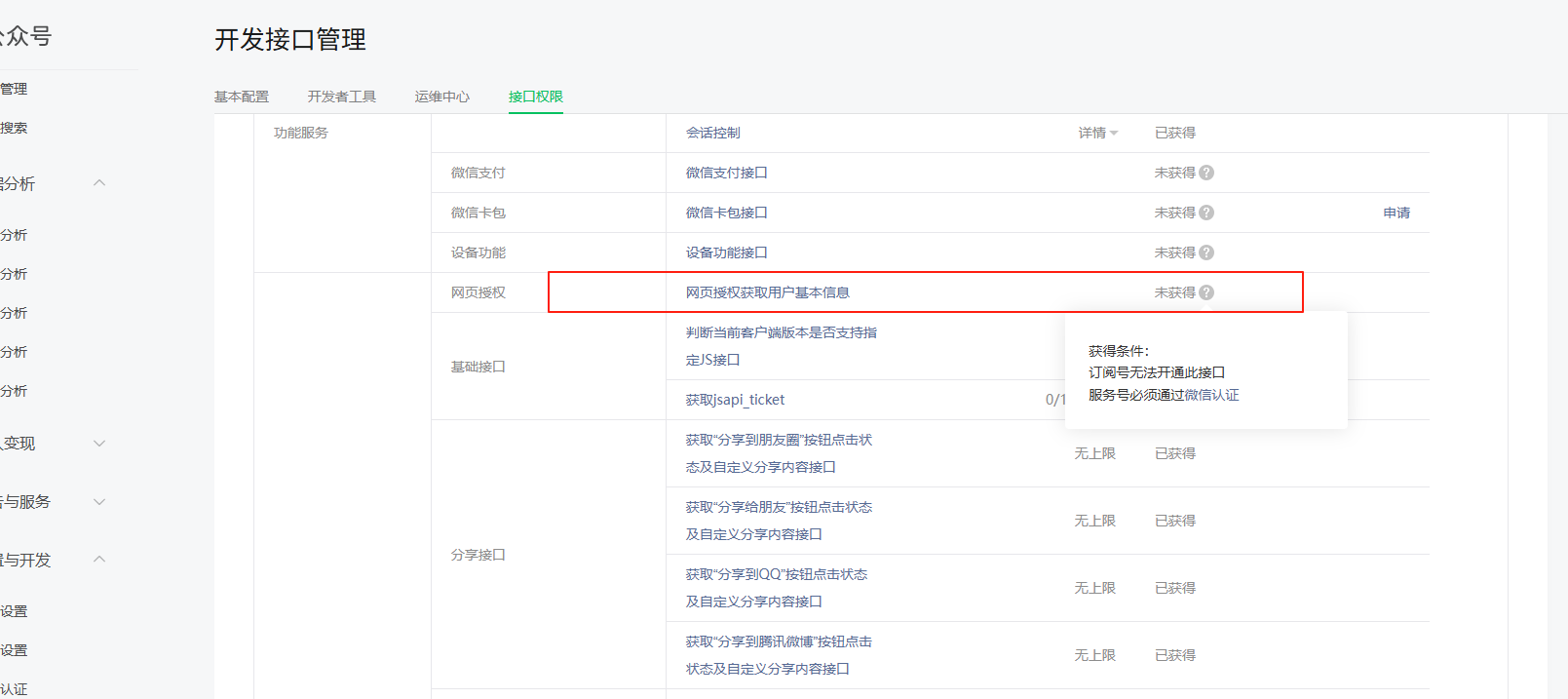Click the 分享到朋友圈 share interface name
The image size is (1568, 699).
[780, 453]
